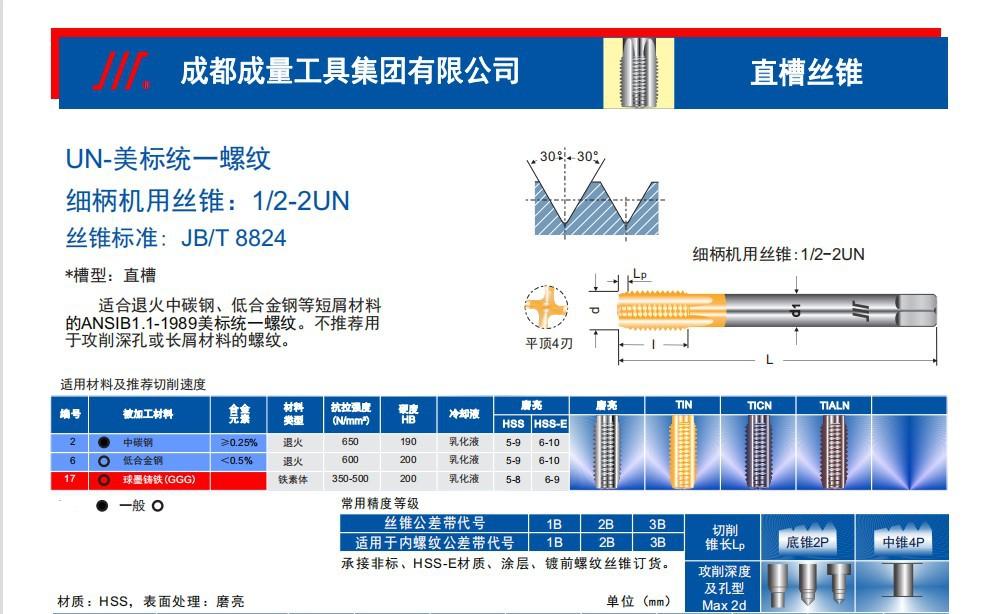The image size is (994, 614).
Task: Click the HSS-E sub-column header
Action: tap(549, 424)
